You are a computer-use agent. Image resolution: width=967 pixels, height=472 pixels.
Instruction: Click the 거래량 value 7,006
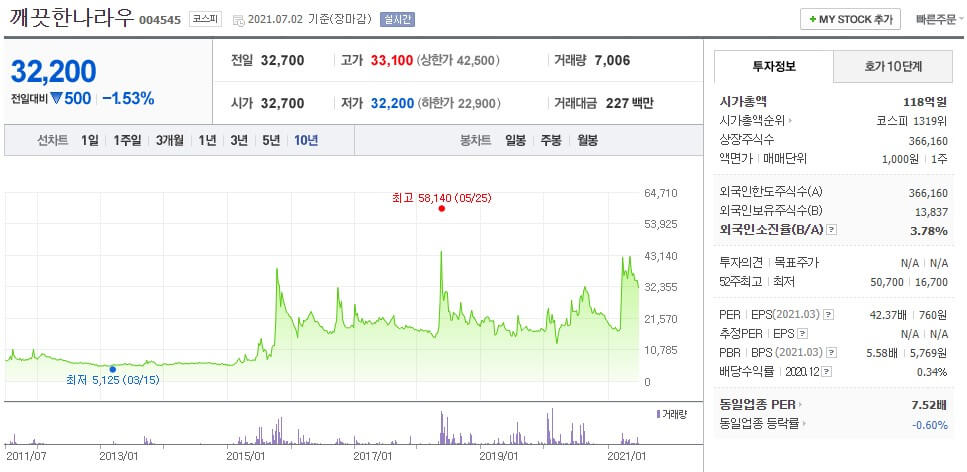[x=612, y=61]
